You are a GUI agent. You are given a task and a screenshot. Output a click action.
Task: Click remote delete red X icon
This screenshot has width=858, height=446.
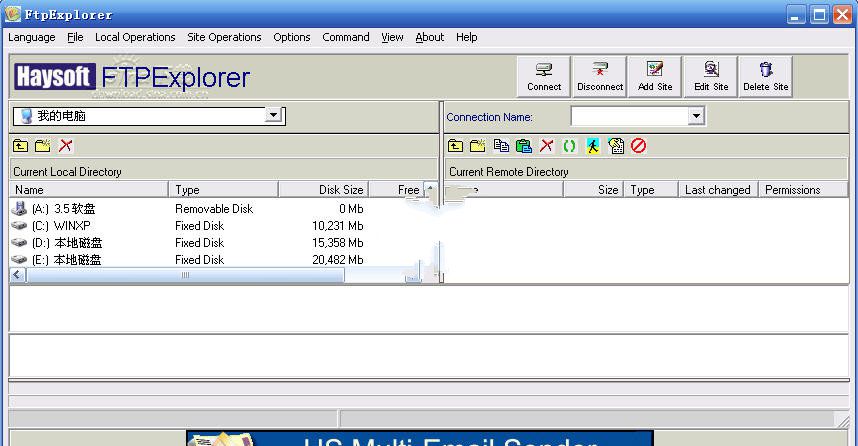point(546,146)
